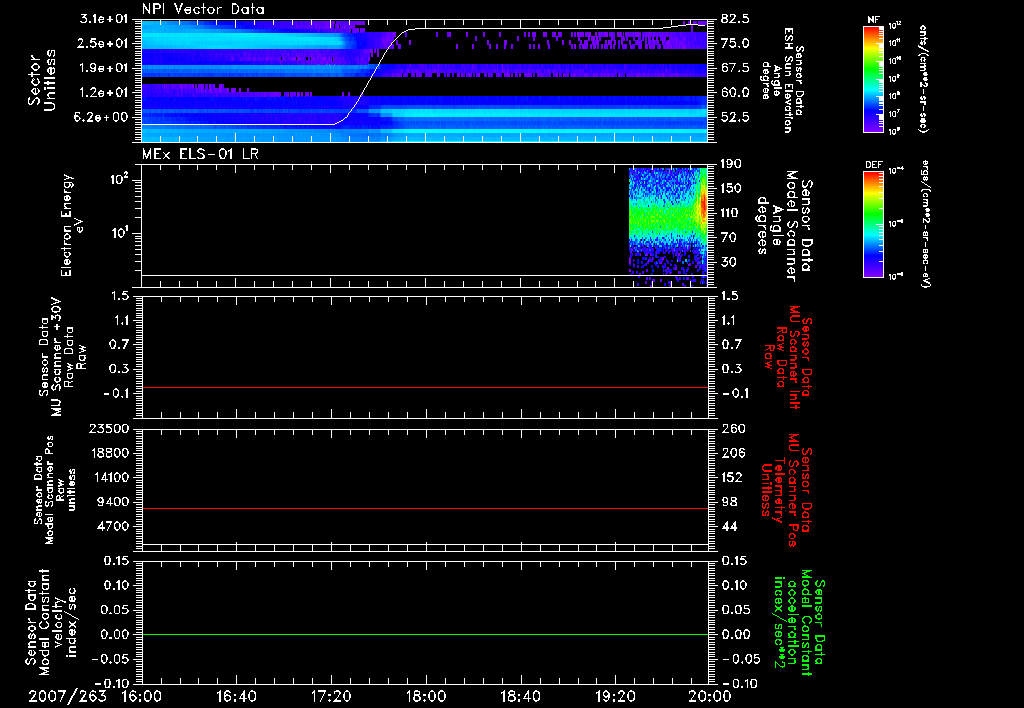The image size is (1024, 708).
Task: Click the 70 scanner angle tick label
Action: [x=728, y=238]
